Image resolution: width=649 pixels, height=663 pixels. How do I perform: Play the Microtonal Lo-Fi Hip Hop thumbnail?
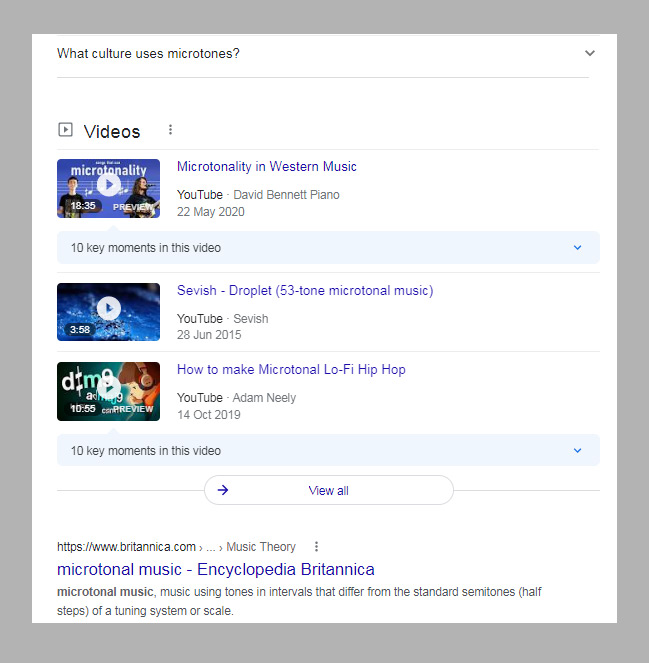[x=108, y=390]
